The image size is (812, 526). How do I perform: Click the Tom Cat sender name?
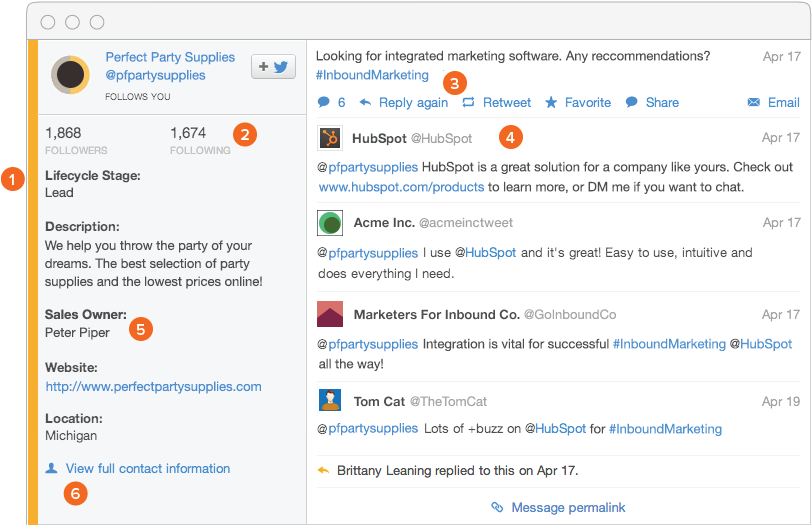(x=379, y=402)
